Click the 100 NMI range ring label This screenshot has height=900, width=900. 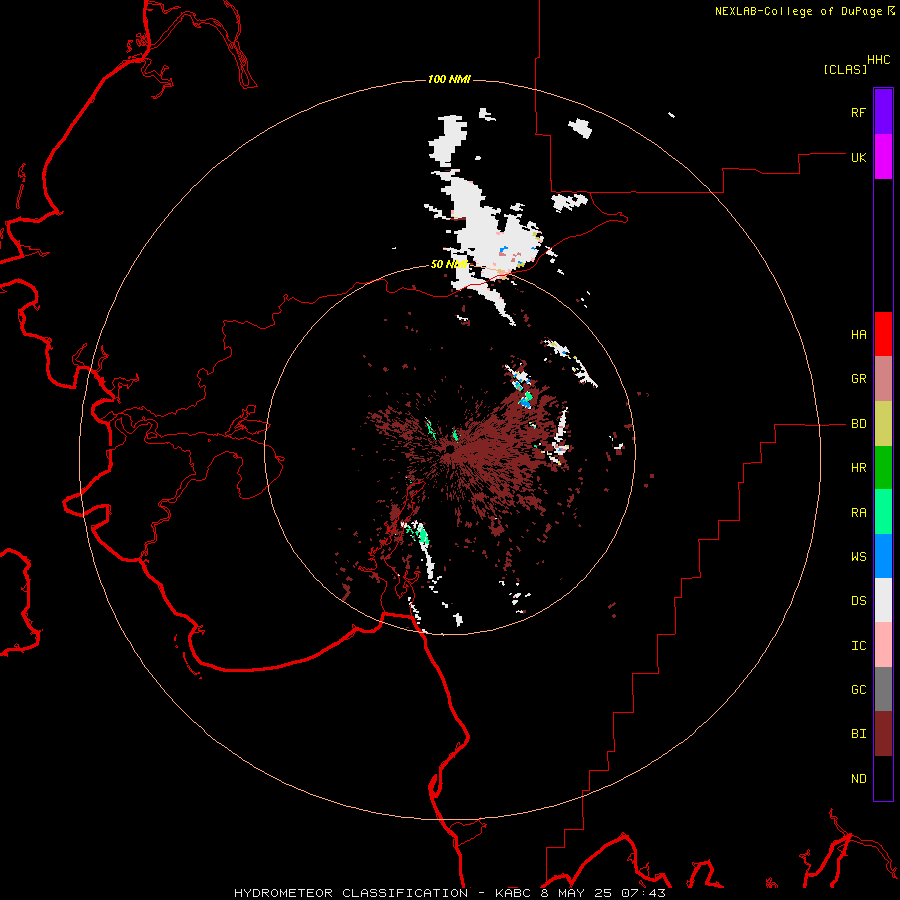(x=449, y=79)
